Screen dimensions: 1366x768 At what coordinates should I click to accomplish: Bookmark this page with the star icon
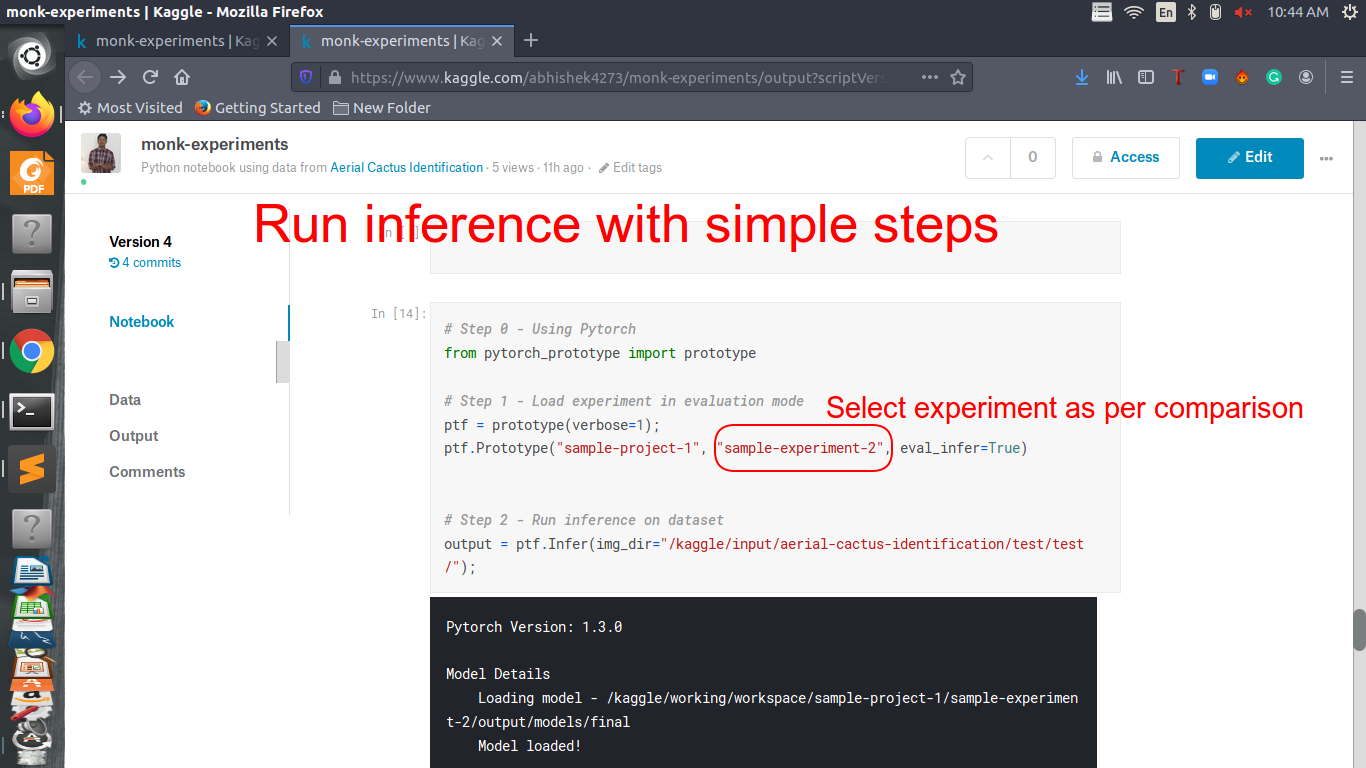(957, 77)
